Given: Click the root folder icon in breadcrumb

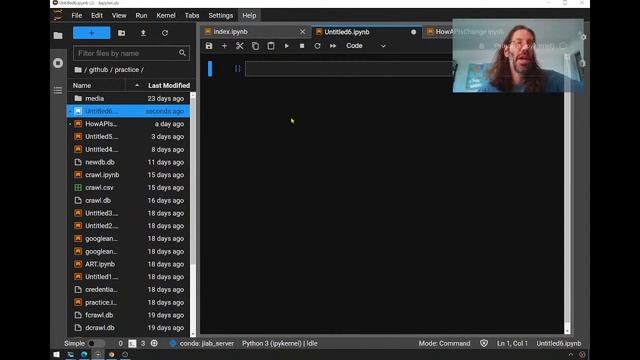Looking at the screenshot, I should (78, 70).
